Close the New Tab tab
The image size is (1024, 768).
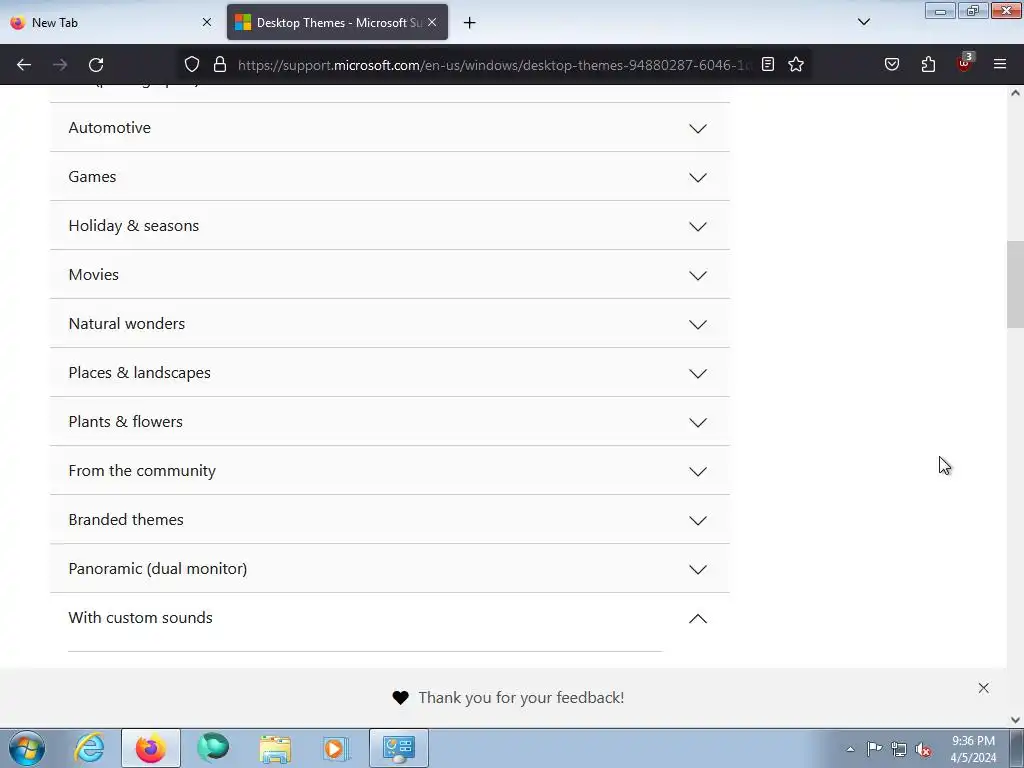pos(206,22)
